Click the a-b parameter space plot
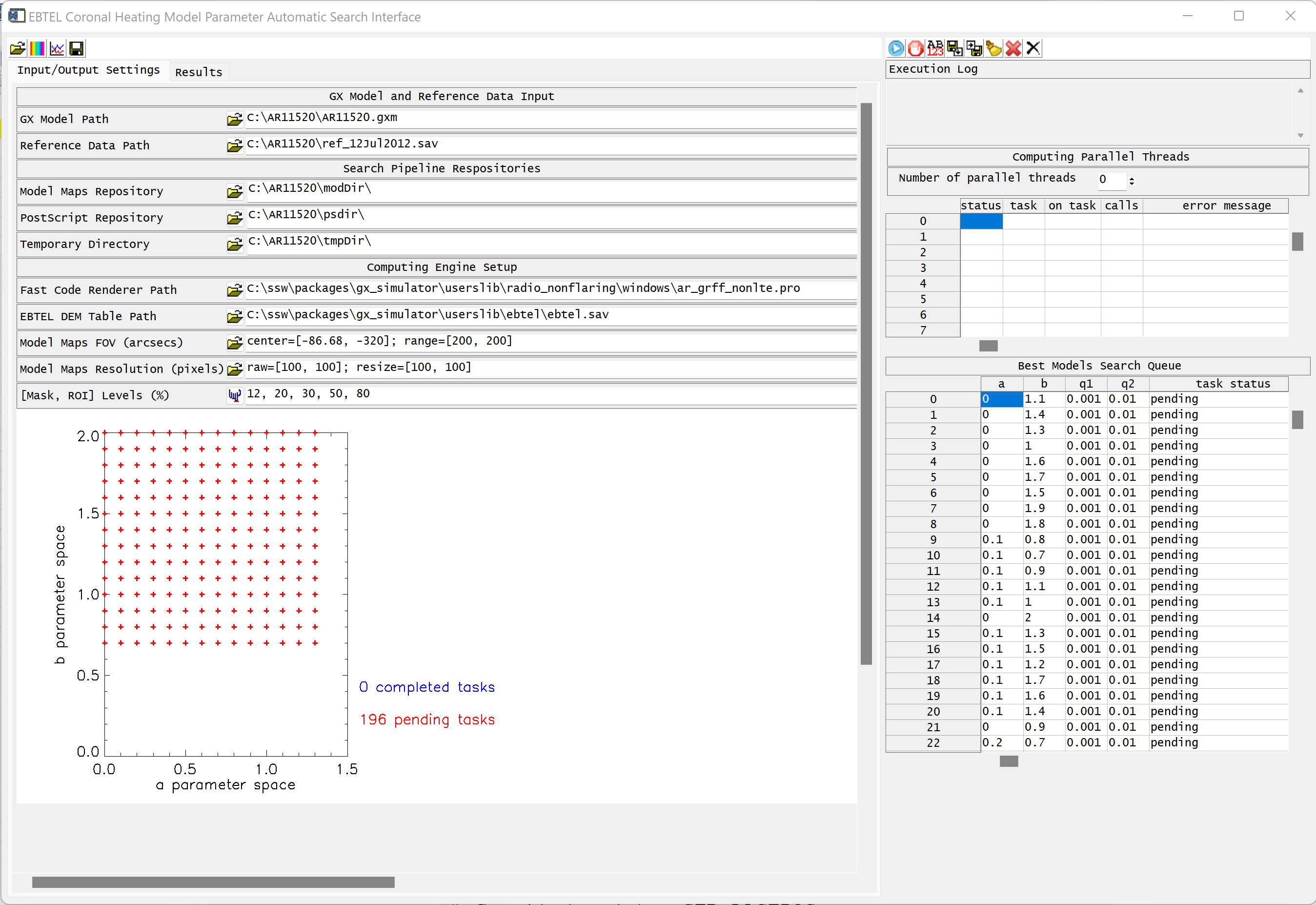1316x905 pixels. 225,594
